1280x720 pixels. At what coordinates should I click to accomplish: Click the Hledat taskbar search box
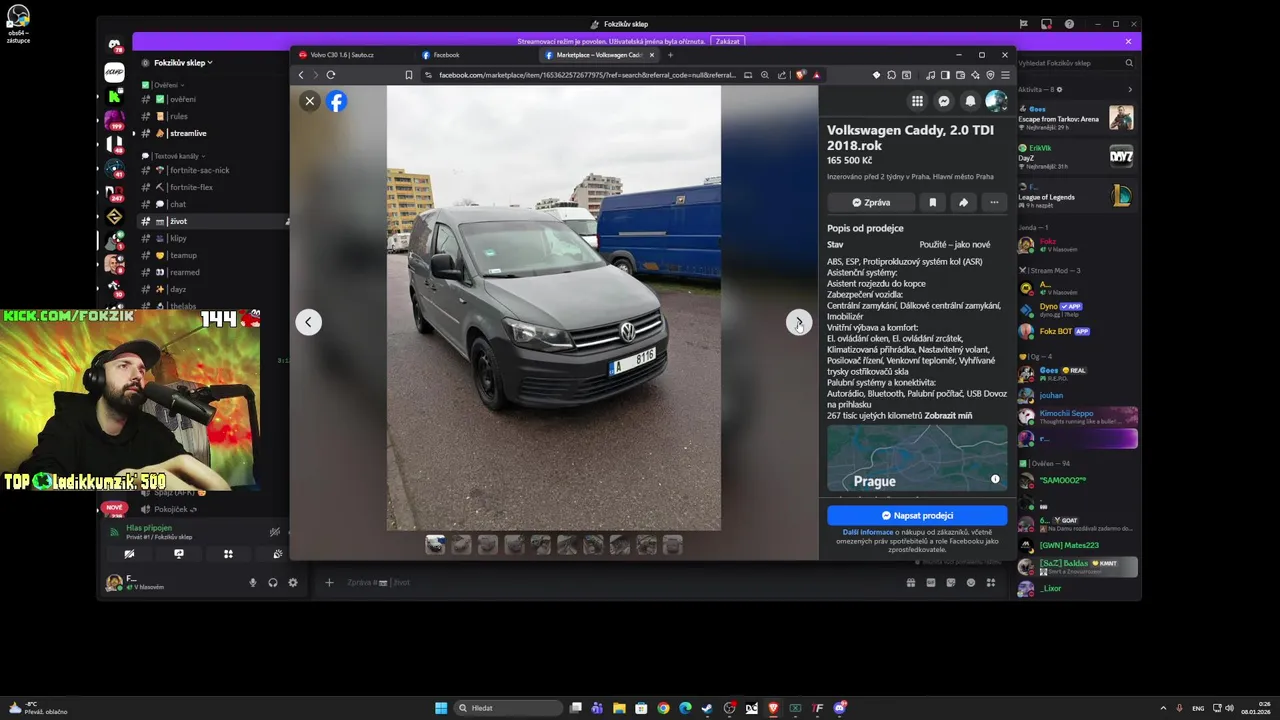[509, 708]
